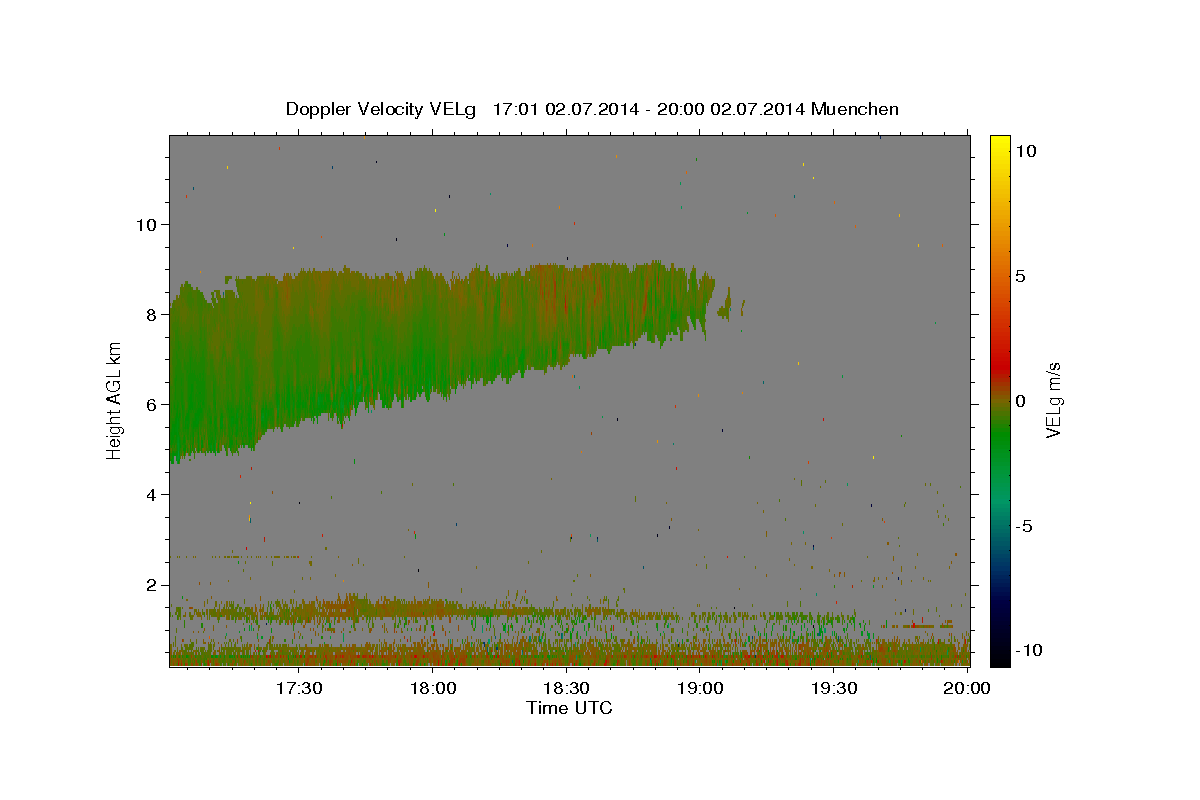The width and height of the screenshot is (1200, 800).
Task: Click the height axis label 10
Action: pos(147,224)
